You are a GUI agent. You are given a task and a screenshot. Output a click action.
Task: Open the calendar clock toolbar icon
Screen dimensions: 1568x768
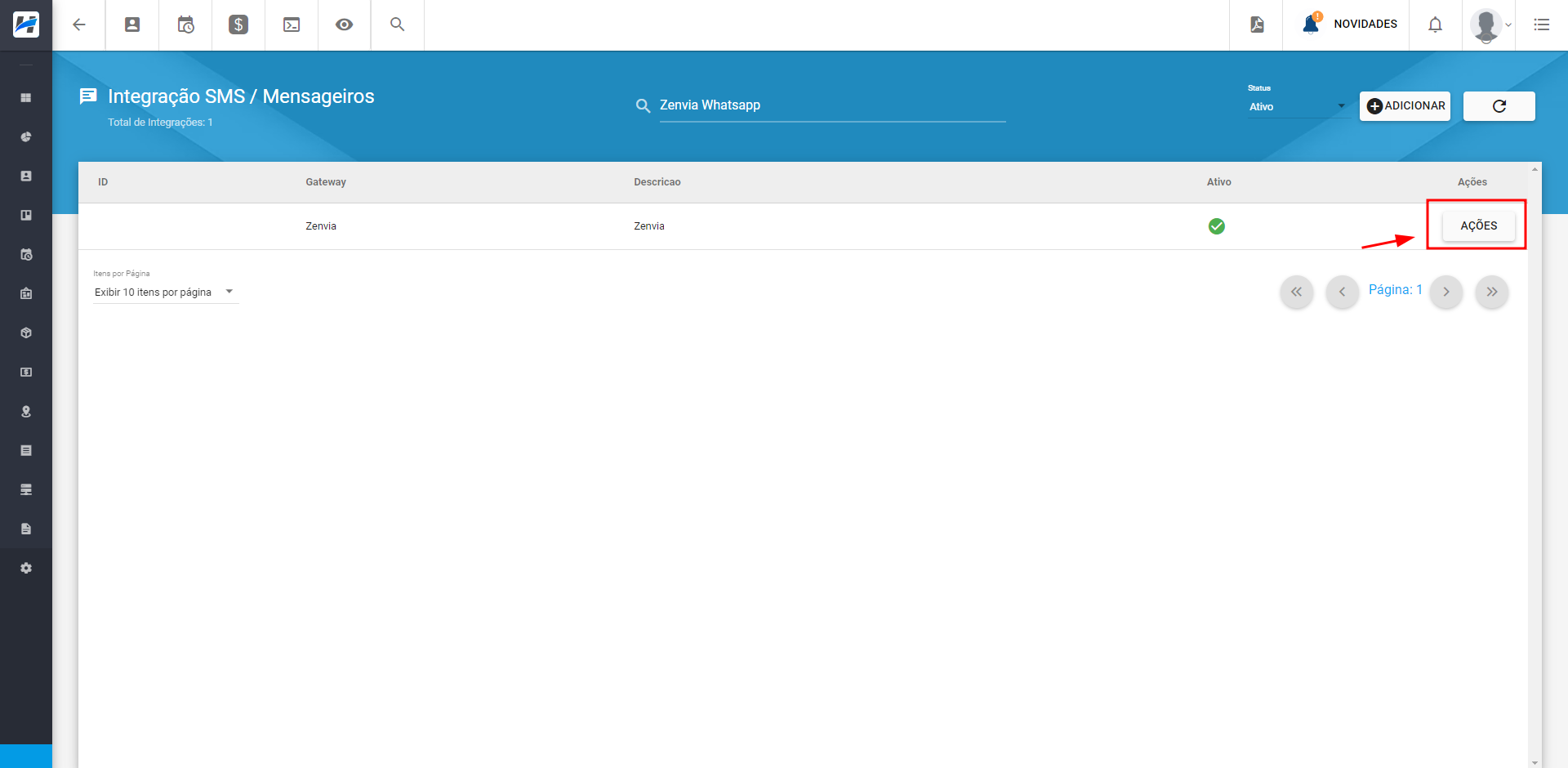click(185, 25)
